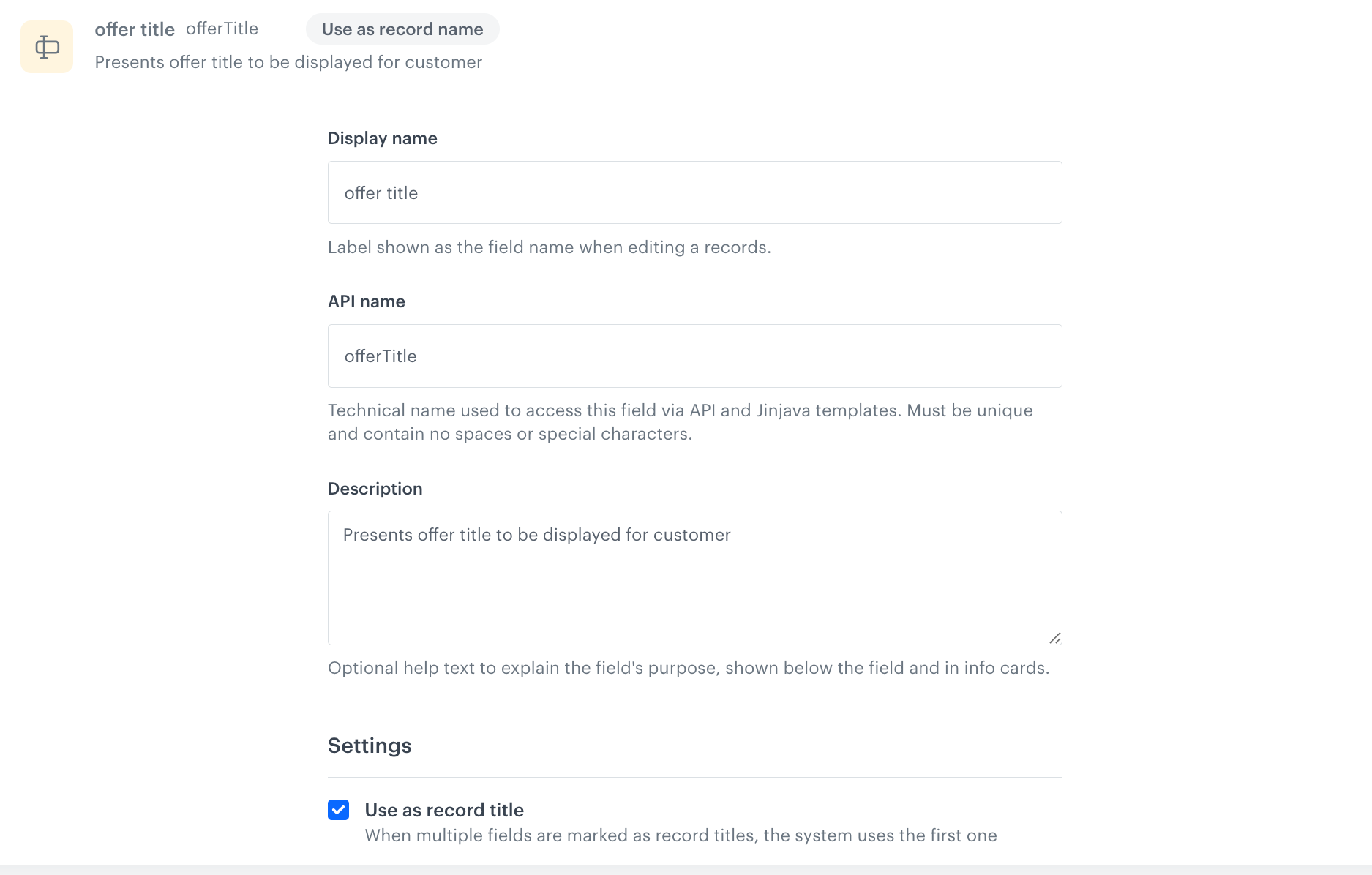Focus the API name input field
This screenshot has width=1372, height=875.
[x=694, y=356]
